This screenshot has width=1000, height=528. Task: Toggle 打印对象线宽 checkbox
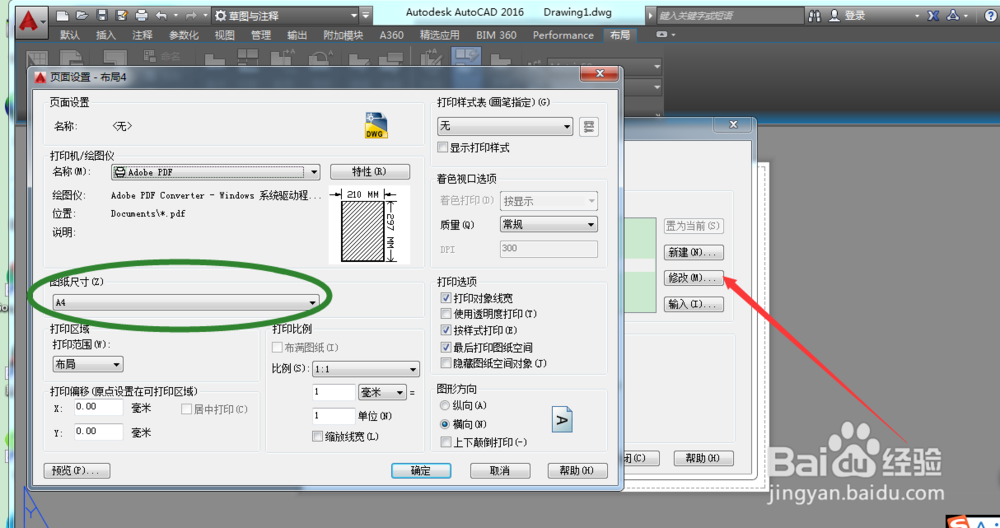click(446, 298)
